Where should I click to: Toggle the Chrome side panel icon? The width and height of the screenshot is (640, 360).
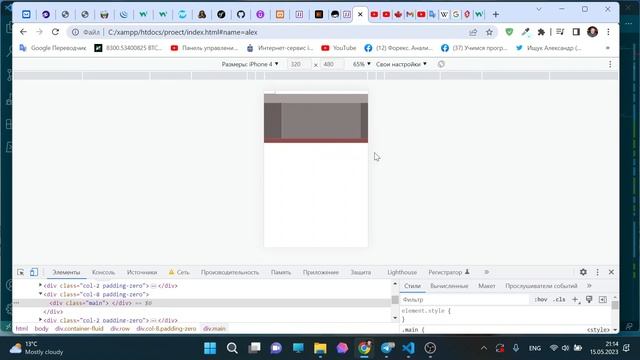[x=576, y=32]
